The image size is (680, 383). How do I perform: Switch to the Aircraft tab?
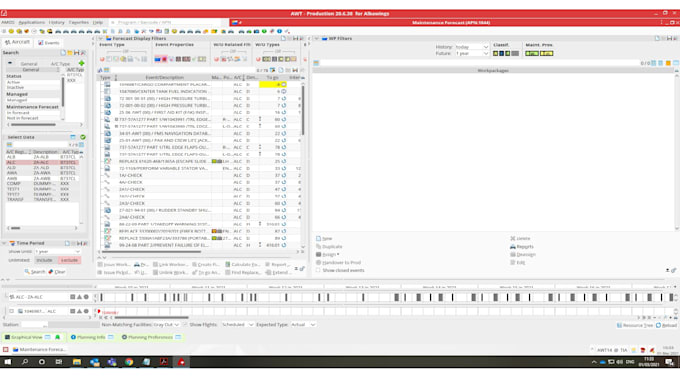17,42
